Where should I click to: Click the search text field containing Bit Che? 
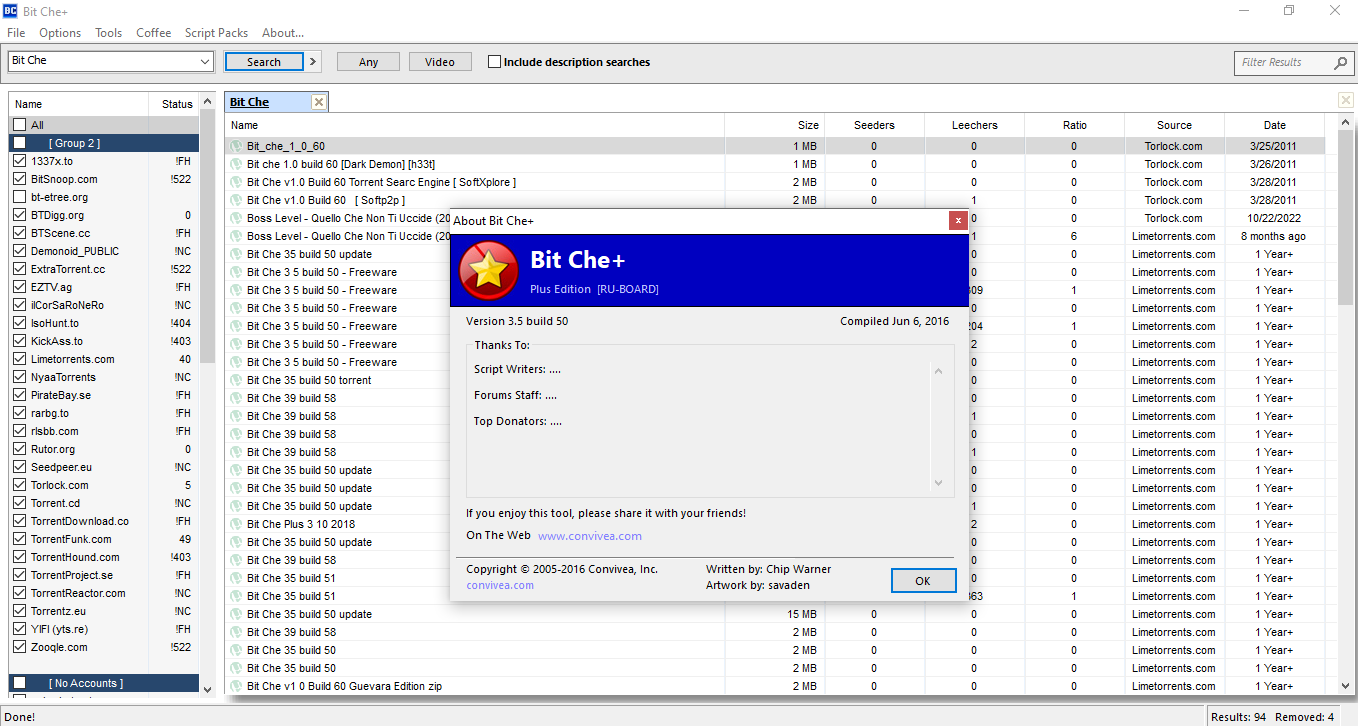(102, 61)
